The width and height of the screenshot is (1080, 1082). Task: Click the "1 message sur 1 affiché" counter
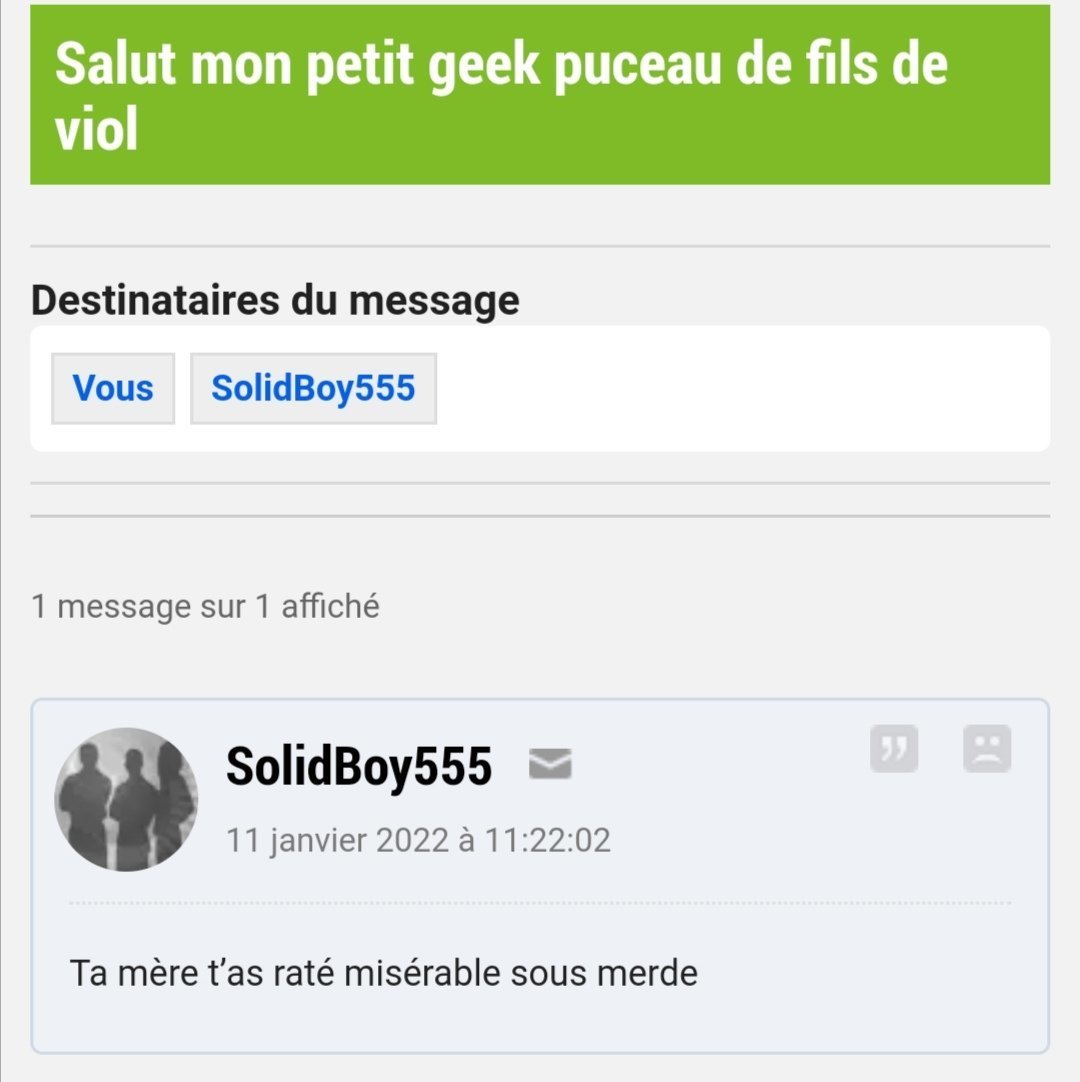(205, 607)
